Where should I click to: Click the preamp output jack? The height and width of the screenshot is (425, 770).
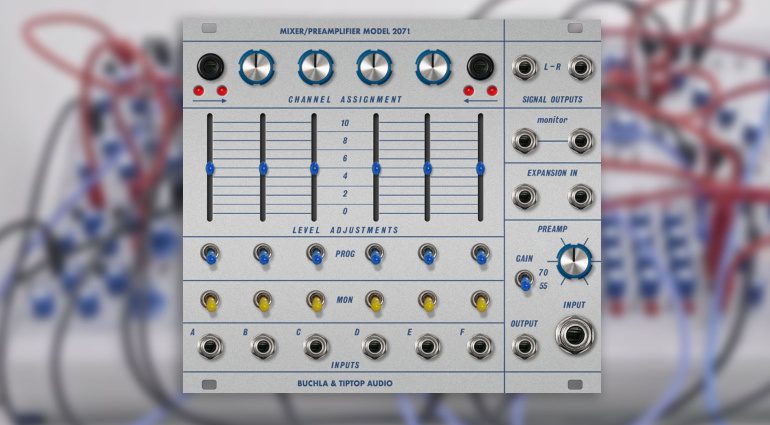tap(524, 346)
